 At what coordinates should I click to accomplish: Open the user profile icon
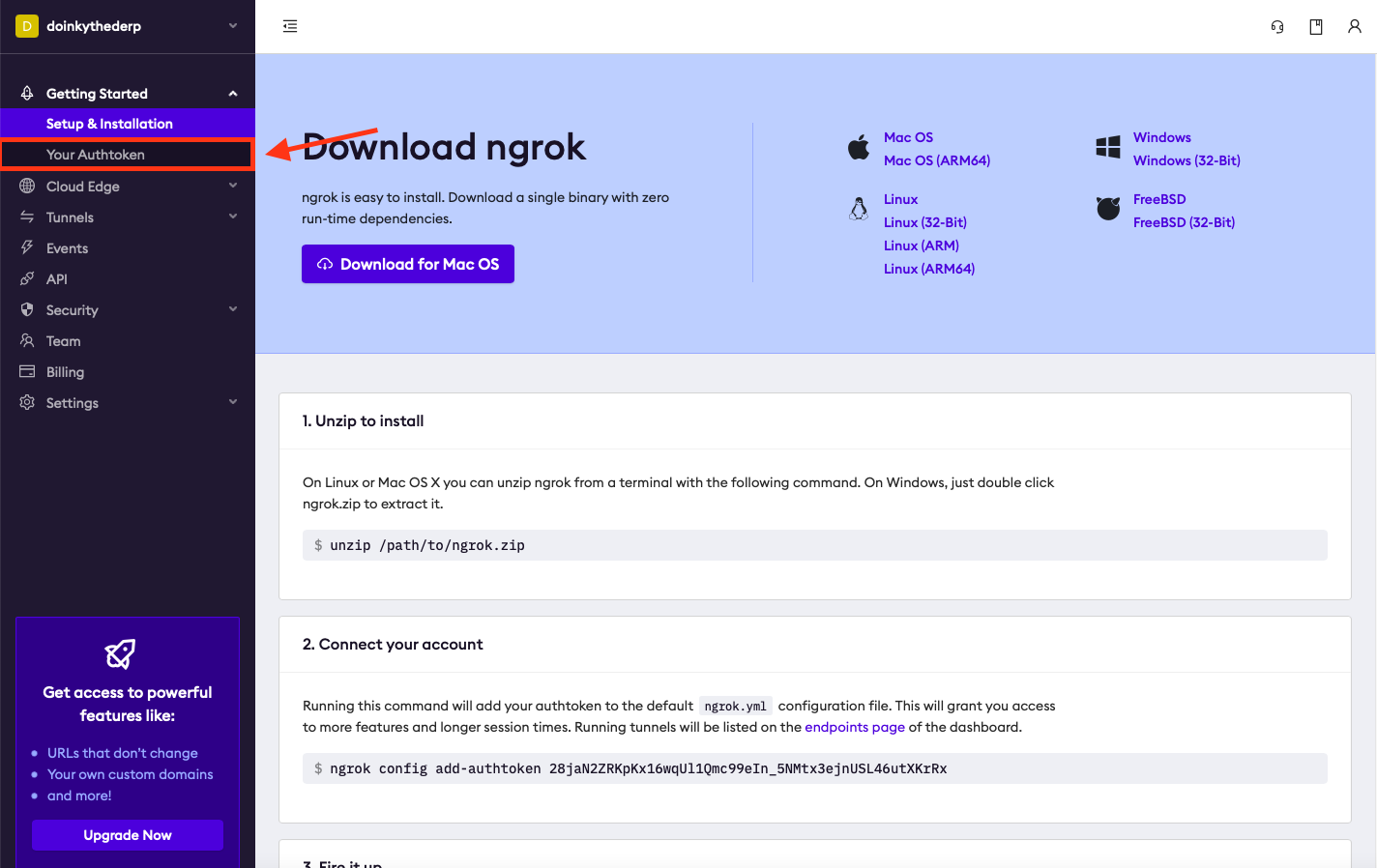click(1355, 27)
